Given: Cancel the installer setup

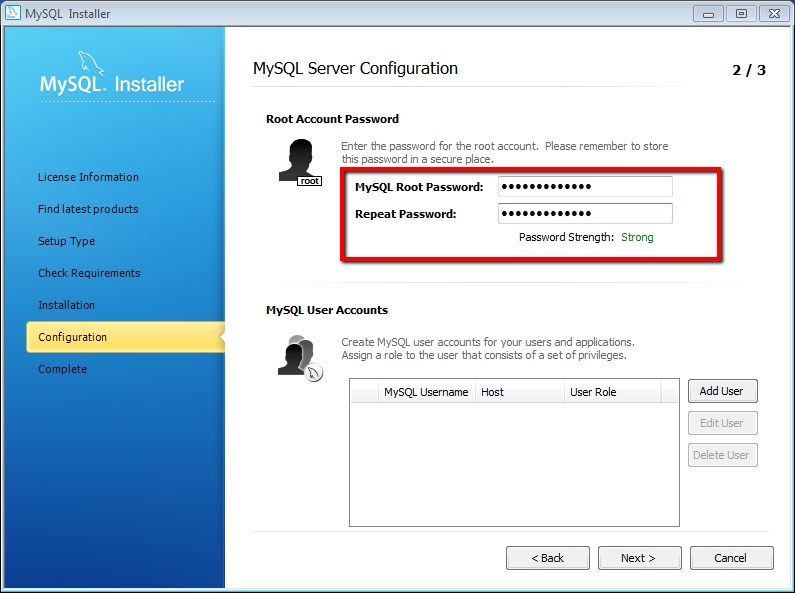Looking at the screenshot, I should point(732,558).
